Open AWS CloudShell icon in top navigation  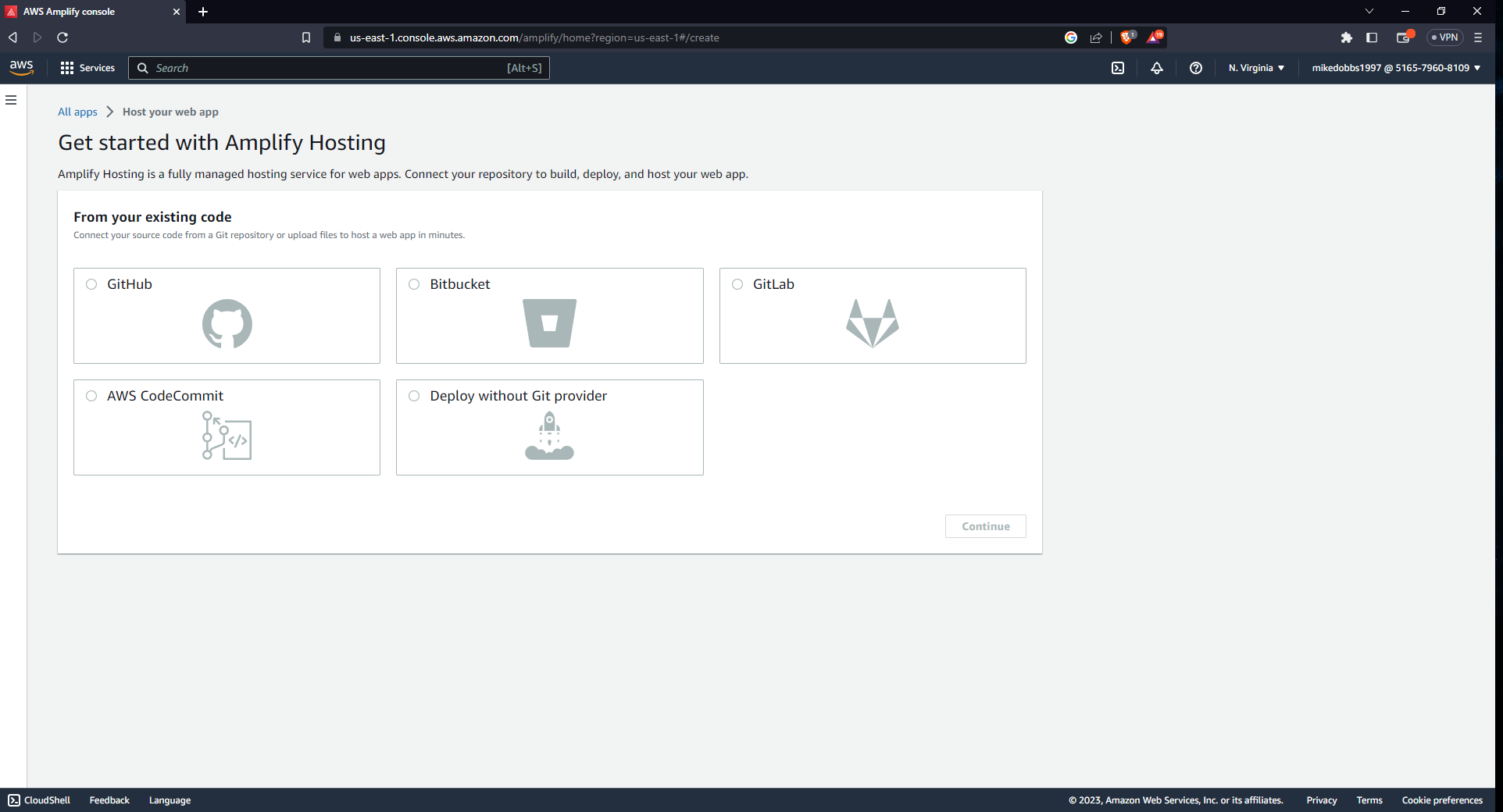click(x=1118, y=68)
